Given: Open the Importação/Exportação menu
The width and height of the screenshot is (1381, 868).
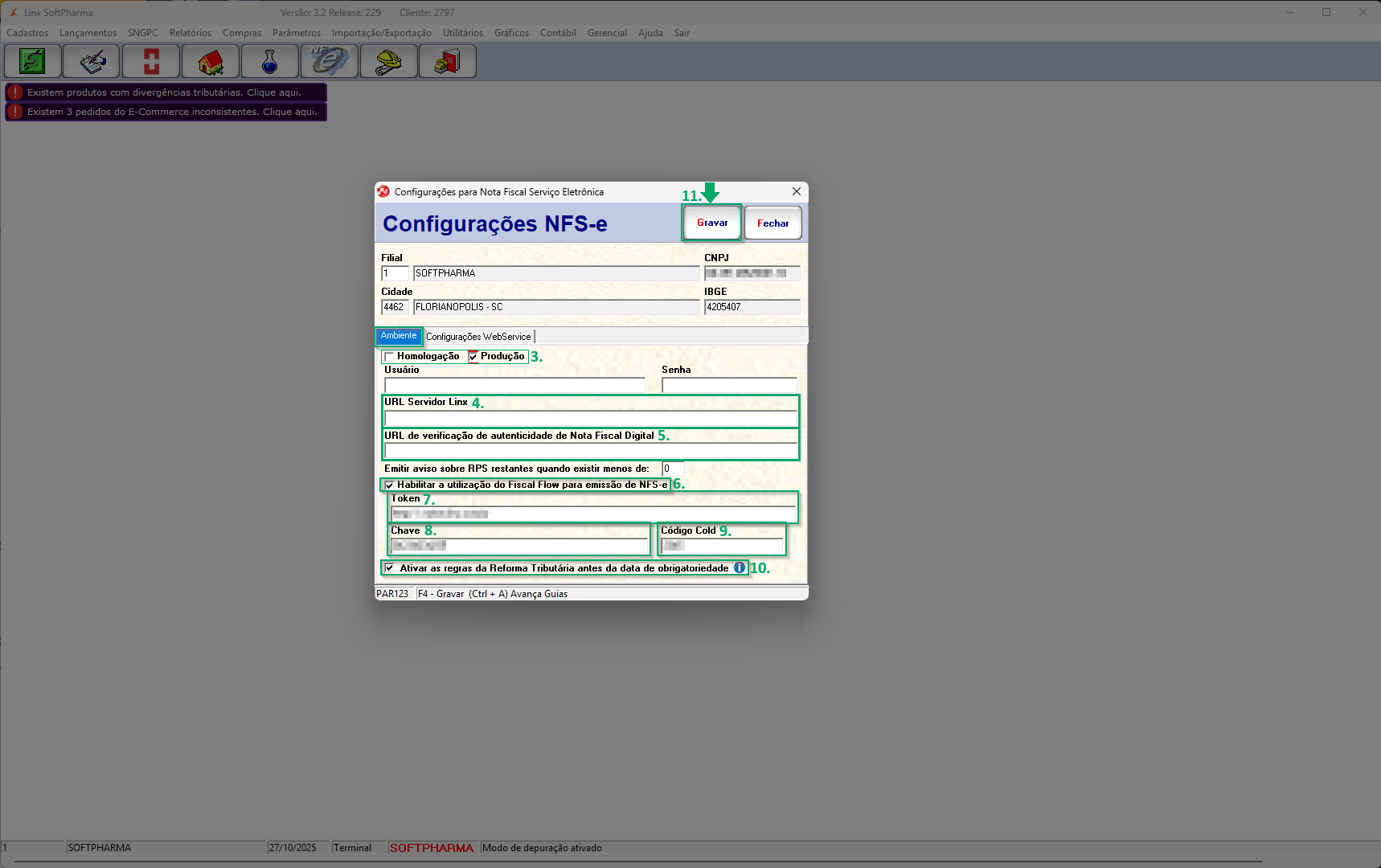Looking at the screenshot, I should 382,33.
